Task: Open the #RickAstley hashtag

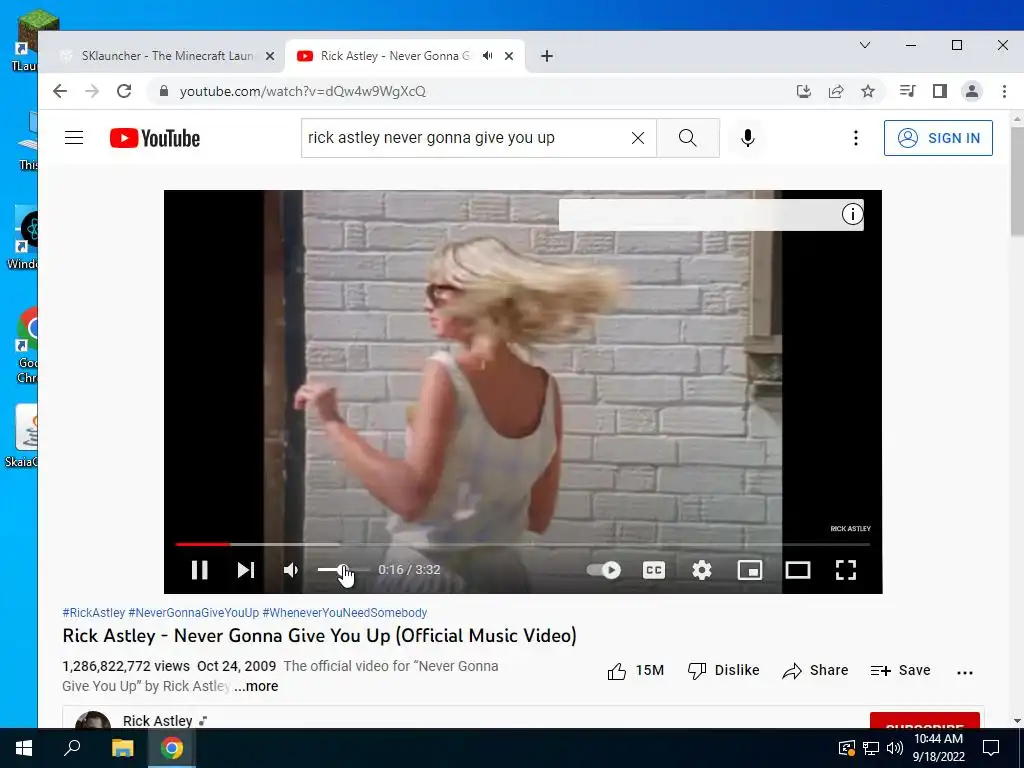Action: [93, 613]
